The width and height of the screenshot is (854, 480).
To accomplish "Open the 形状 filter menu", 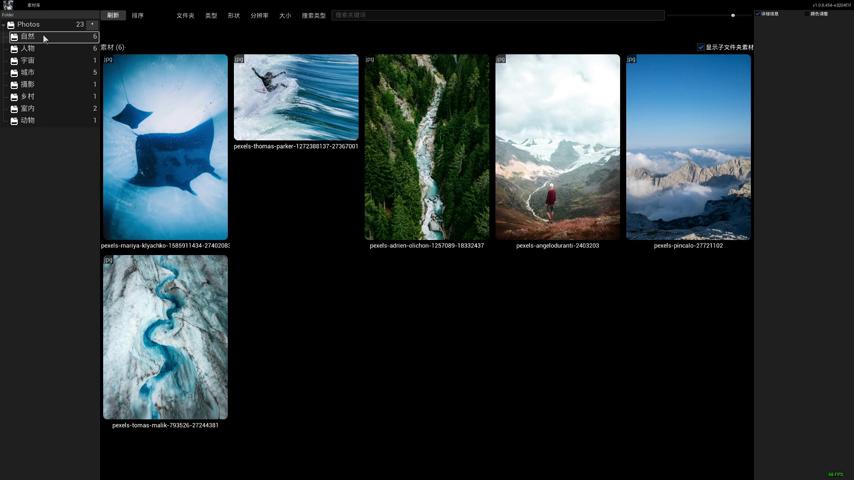I will pos(234,16).
